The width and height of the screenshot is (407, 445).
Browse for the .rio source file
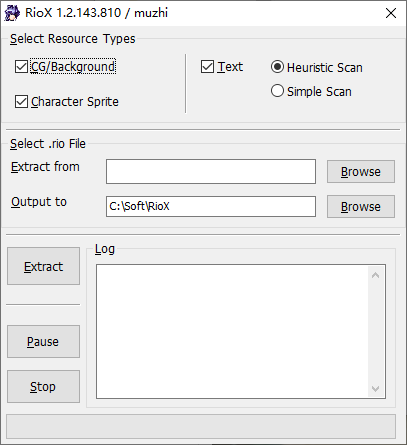361,172
